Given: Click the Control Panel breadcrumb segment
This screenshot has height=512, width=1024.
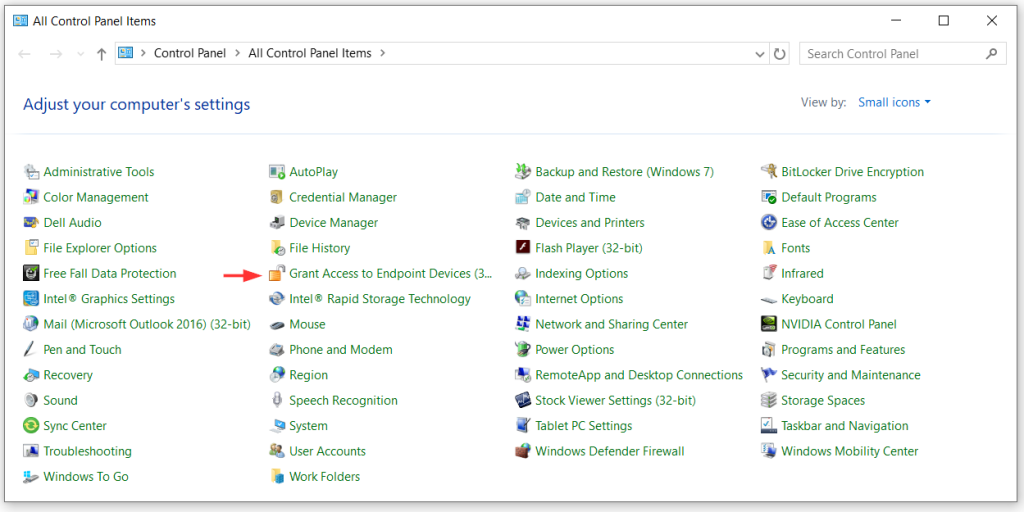Looking at the screenshot, I should tap(189, 54).
